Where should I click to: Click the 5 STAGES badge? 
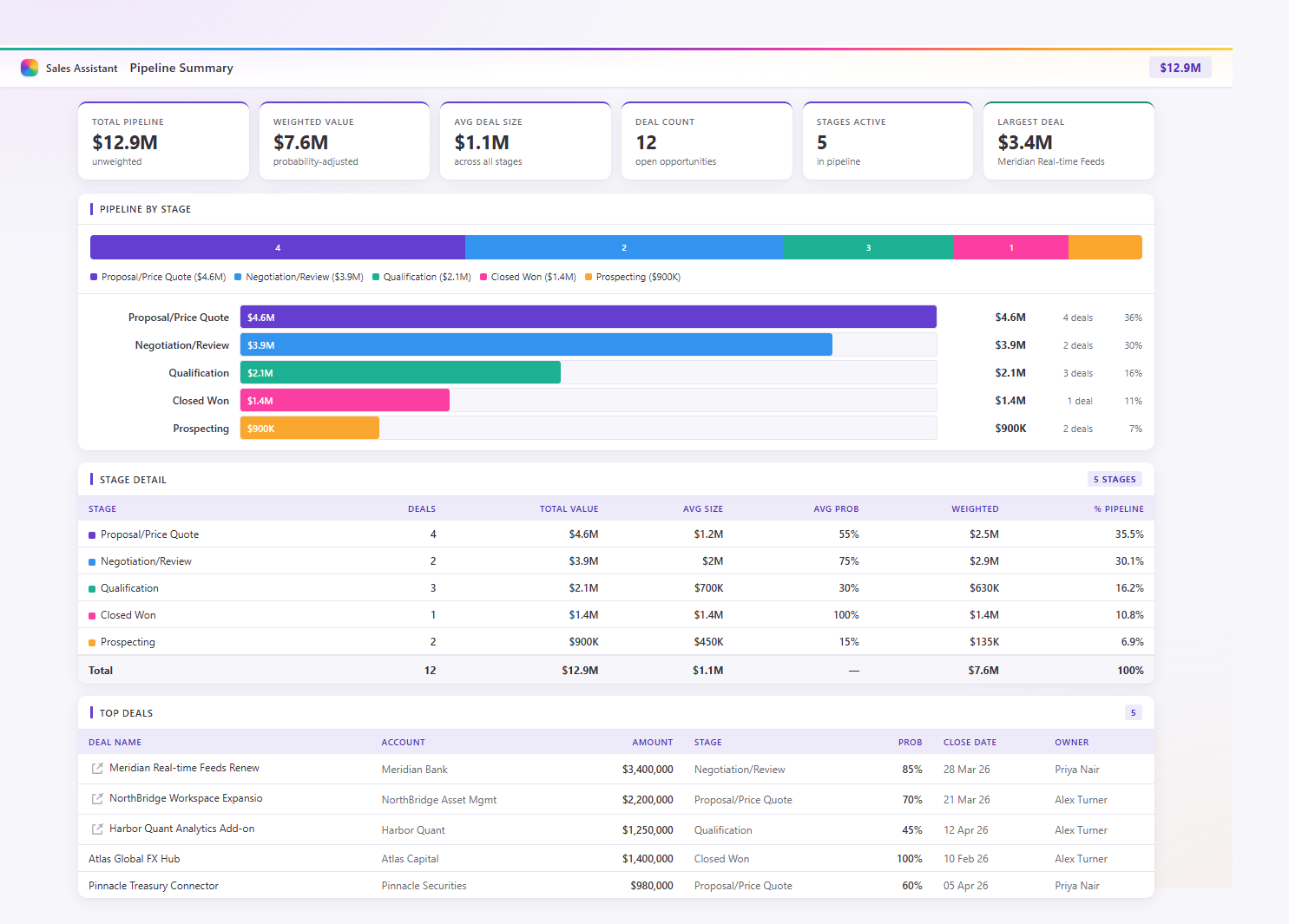click(1115, 479)
